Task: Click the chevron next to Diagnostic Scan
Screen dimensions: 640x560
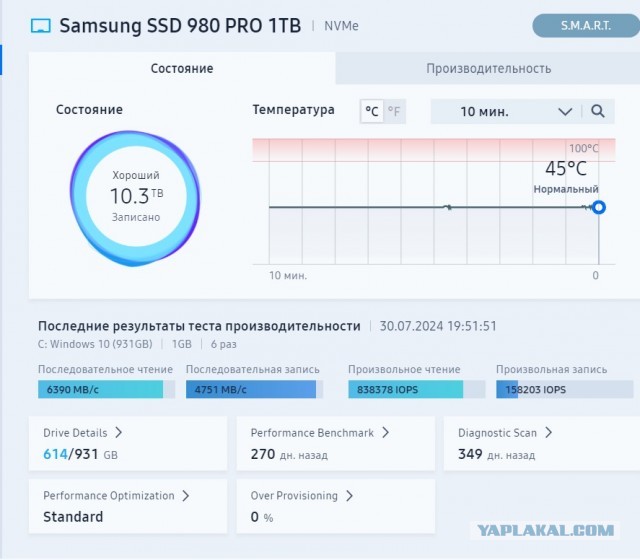Action: (549, 432)
